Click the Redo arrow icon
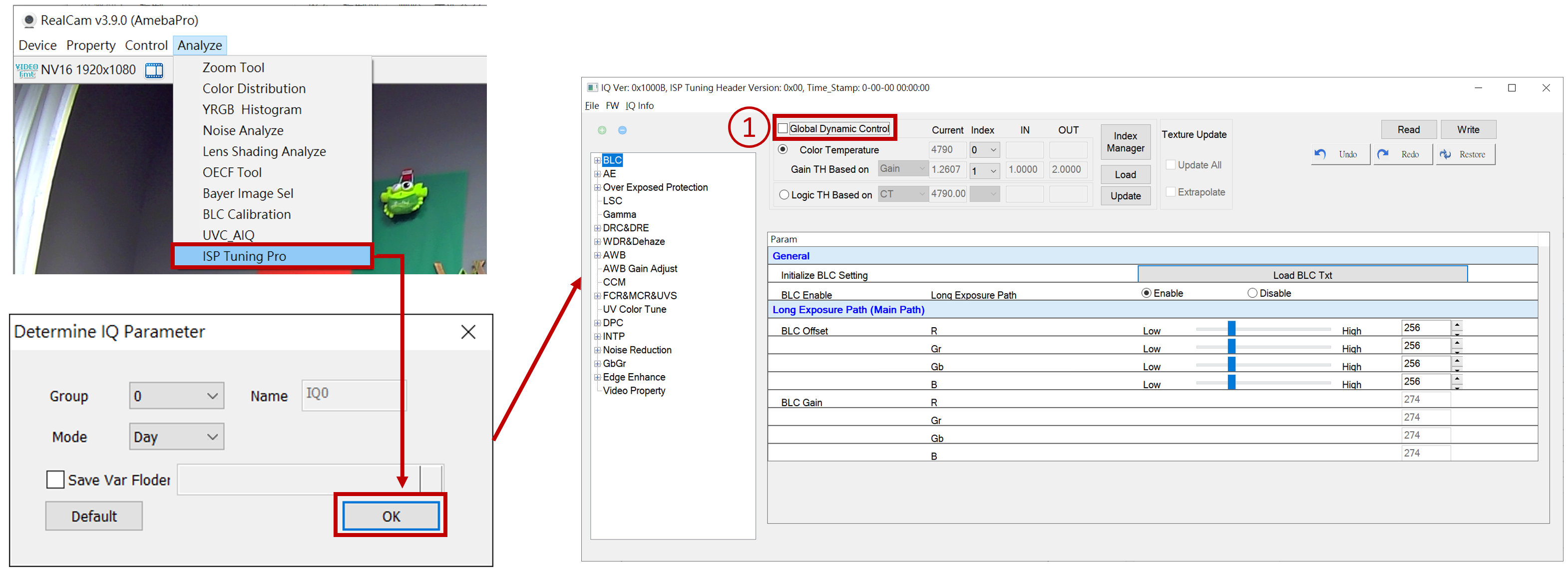Screen dimensions: 1568x570 [1383, 154]
